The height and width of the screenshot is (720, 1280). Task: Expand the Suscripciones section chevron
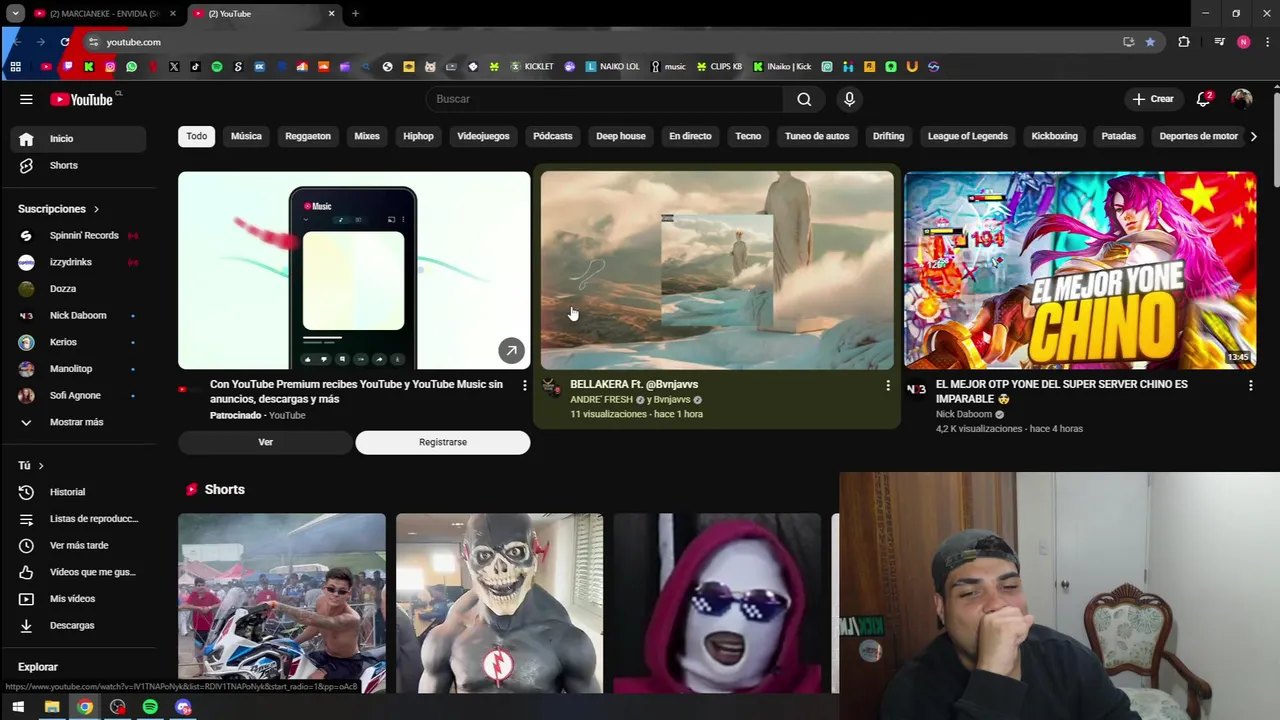coord(96,209)
